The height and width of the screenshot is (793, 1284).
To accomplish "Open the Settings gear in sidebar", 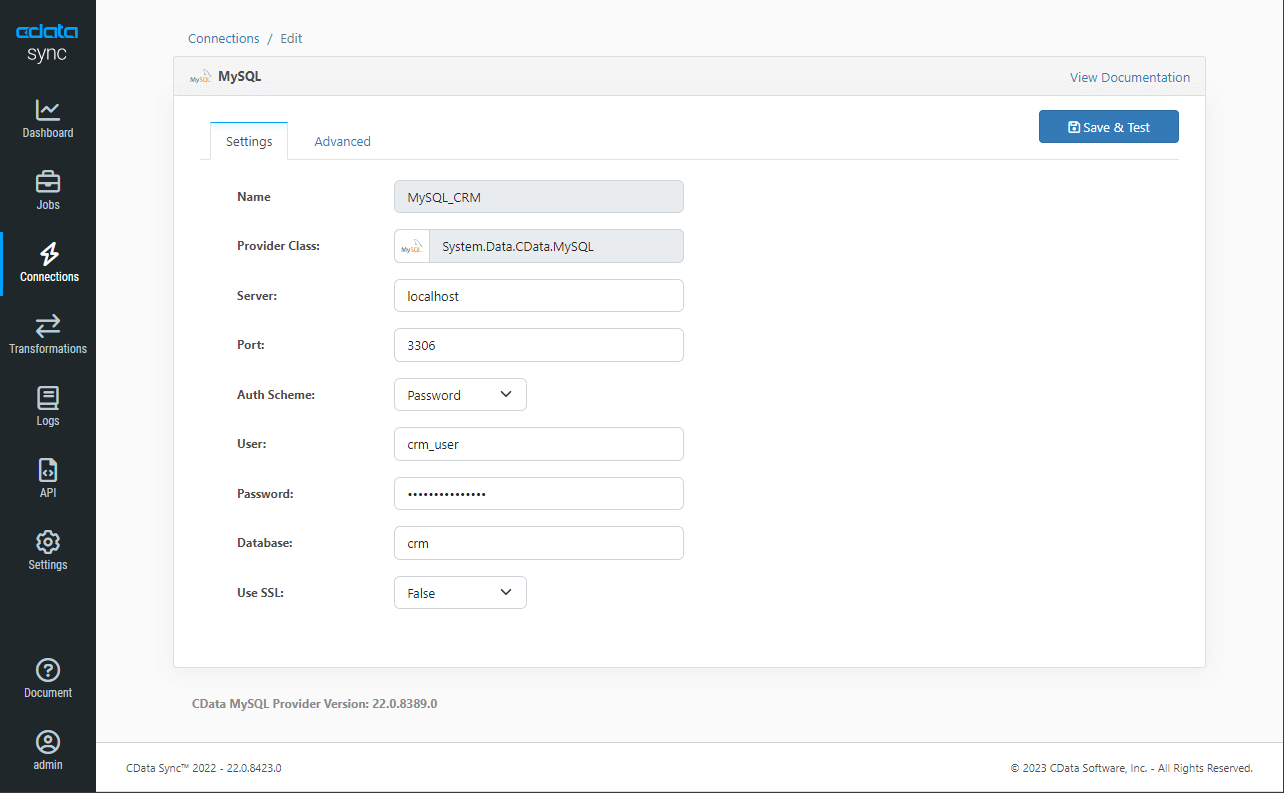I will [47, 550].
